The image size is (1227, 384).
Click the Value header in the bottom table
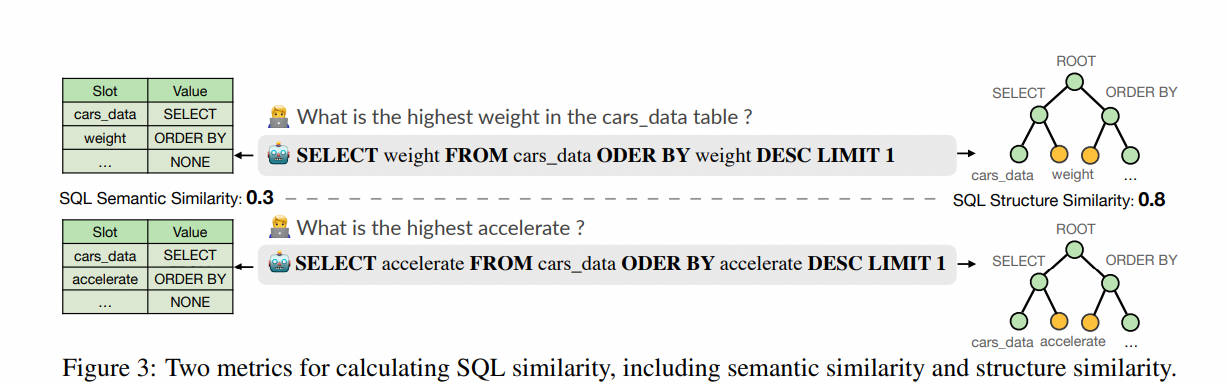(190, 232)
